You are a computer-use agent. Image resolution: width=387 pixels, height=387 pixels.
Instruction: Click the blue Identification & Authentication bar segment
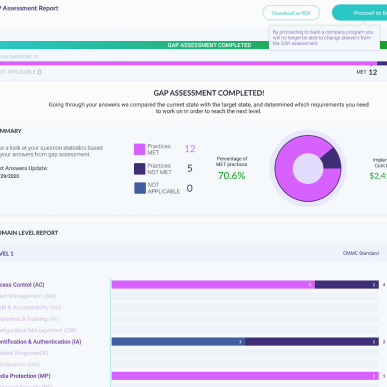coord(178,342)
